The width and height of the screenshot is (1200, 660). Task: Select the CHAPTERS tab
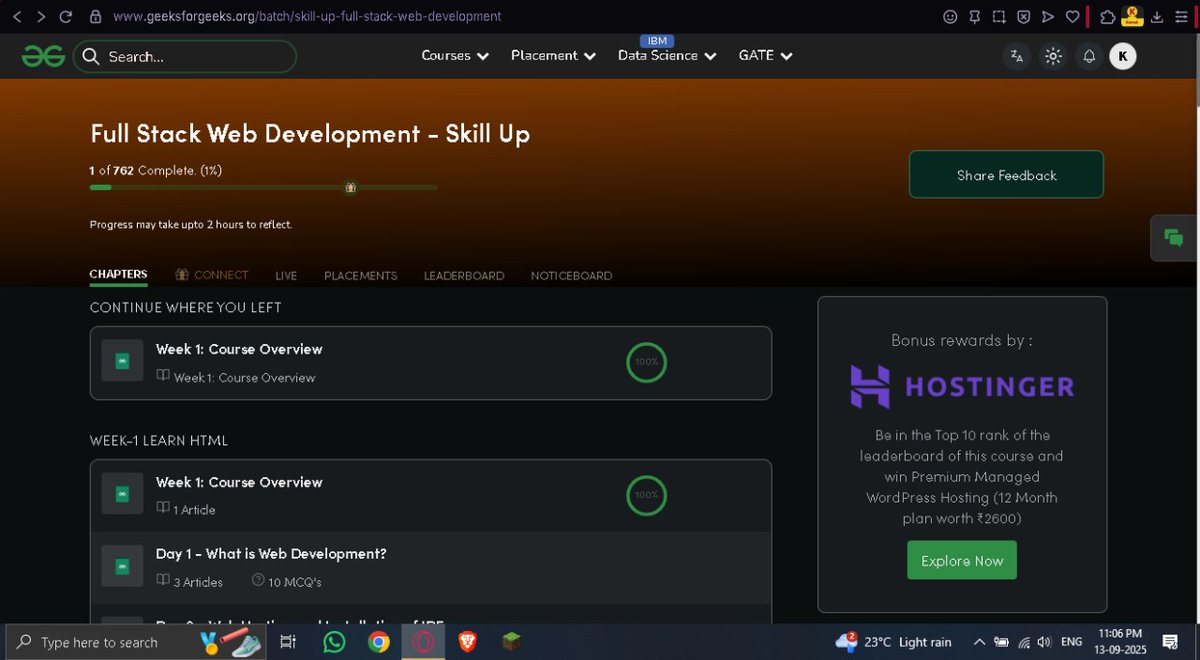pos(118,274)
